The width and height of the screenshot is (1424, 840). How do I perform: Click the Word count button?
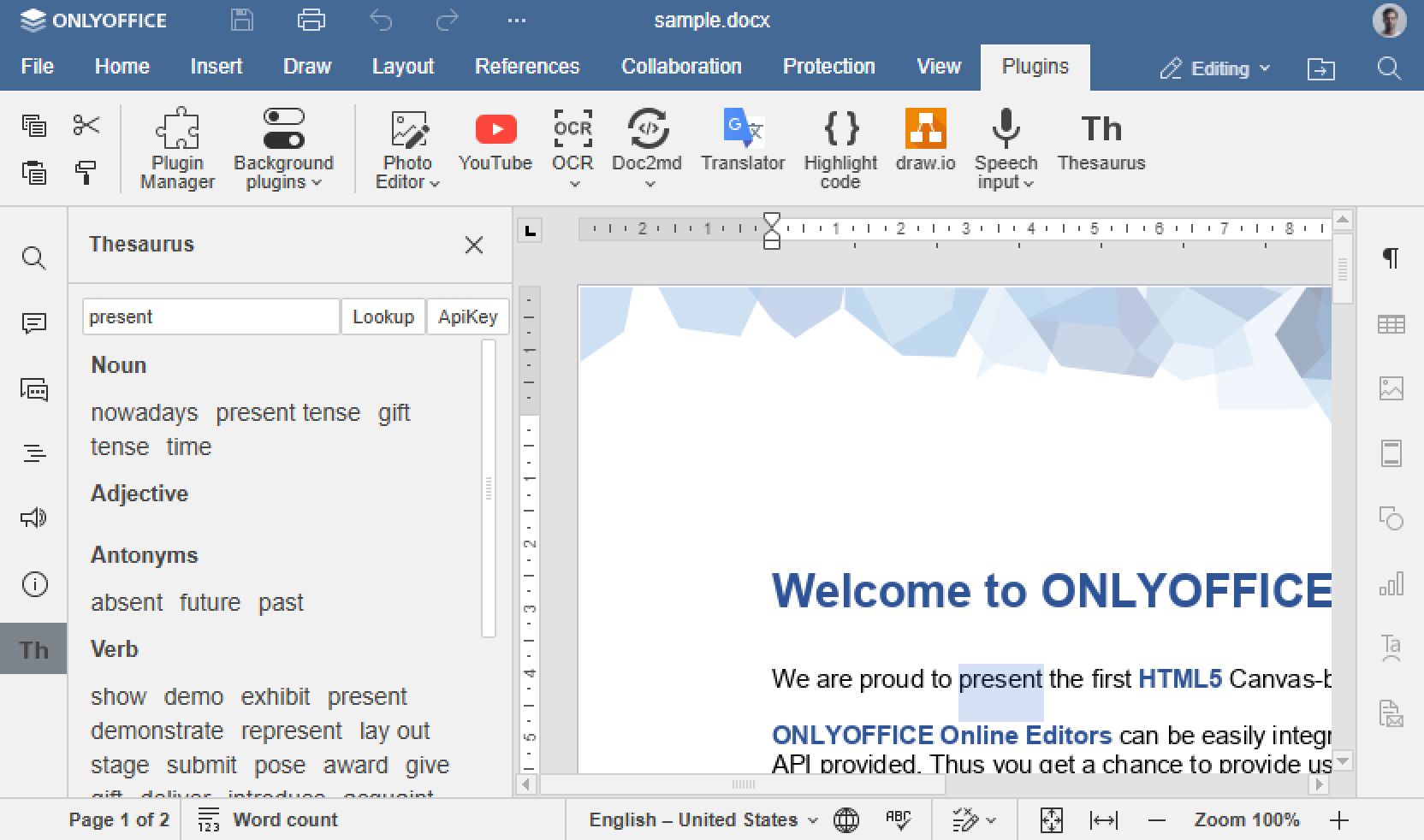[x=268, y=819]
